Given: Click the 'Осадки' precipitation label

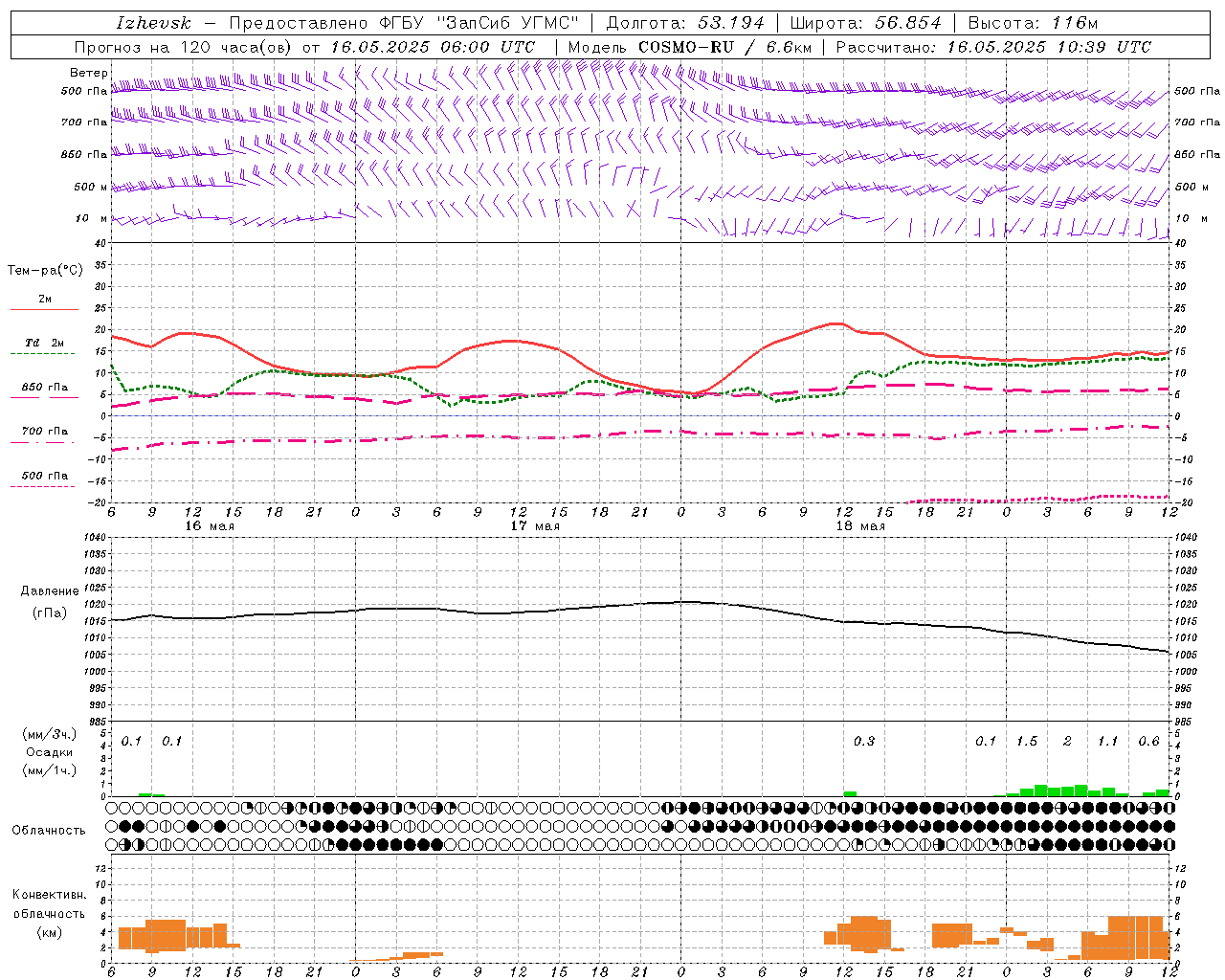Looking at the screenshot, I should (49, 752).
